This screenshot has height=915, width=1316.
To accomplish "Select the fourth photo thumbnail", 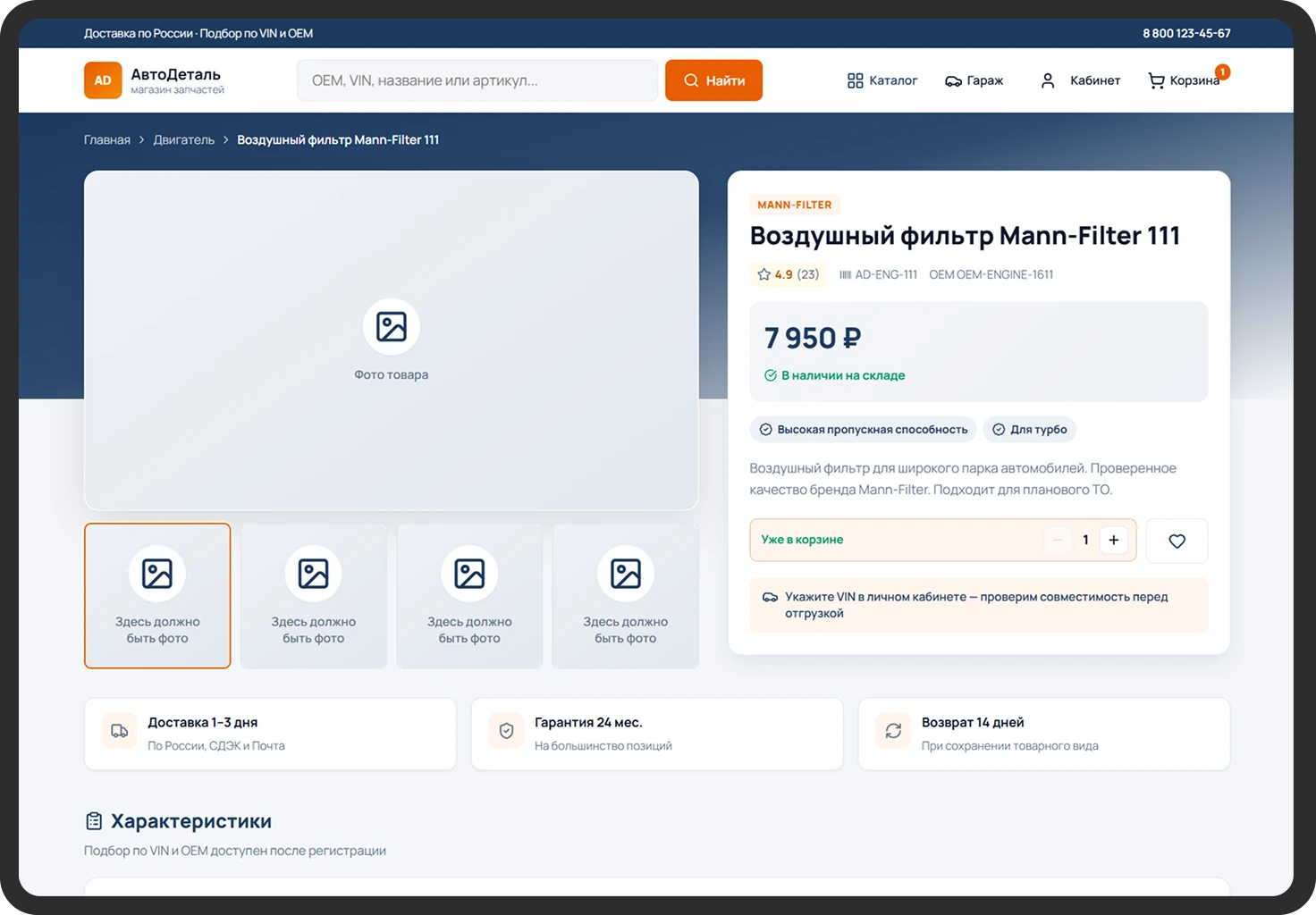I will tap(626, 596).
